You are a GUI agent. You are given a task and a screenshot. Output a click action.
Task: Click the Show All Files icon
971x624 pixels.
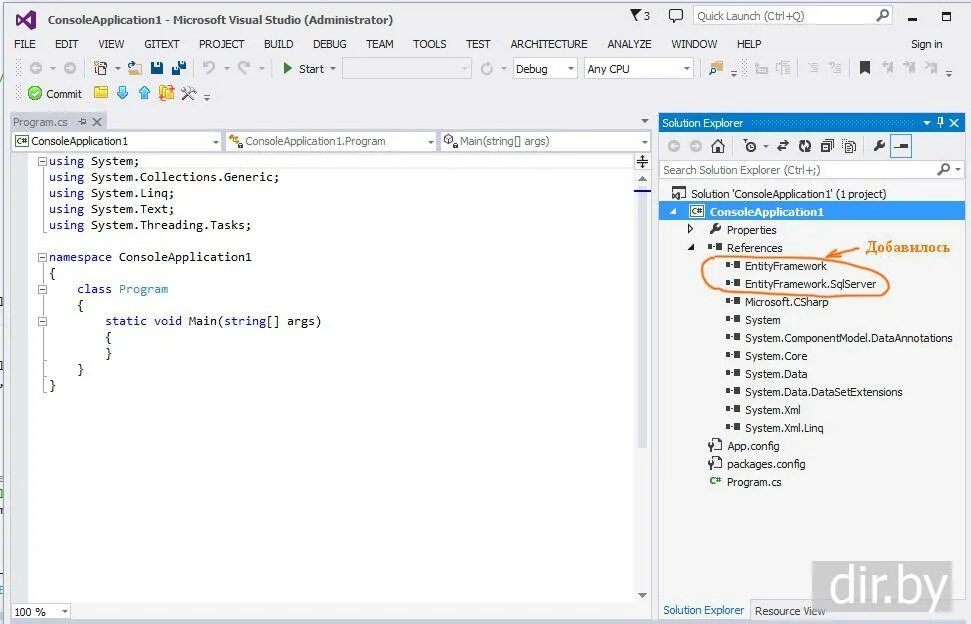850,146
